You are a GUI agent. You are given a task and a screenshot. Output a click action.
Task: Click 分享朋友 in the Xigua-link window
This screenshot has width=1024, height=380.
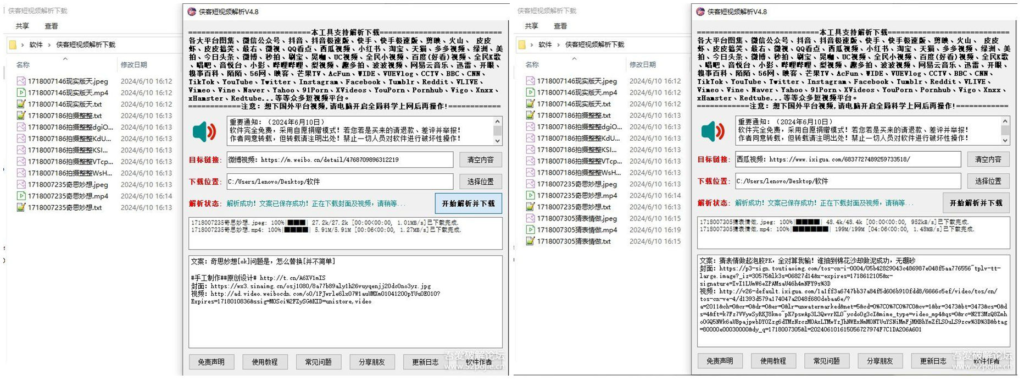pos(880,361)
